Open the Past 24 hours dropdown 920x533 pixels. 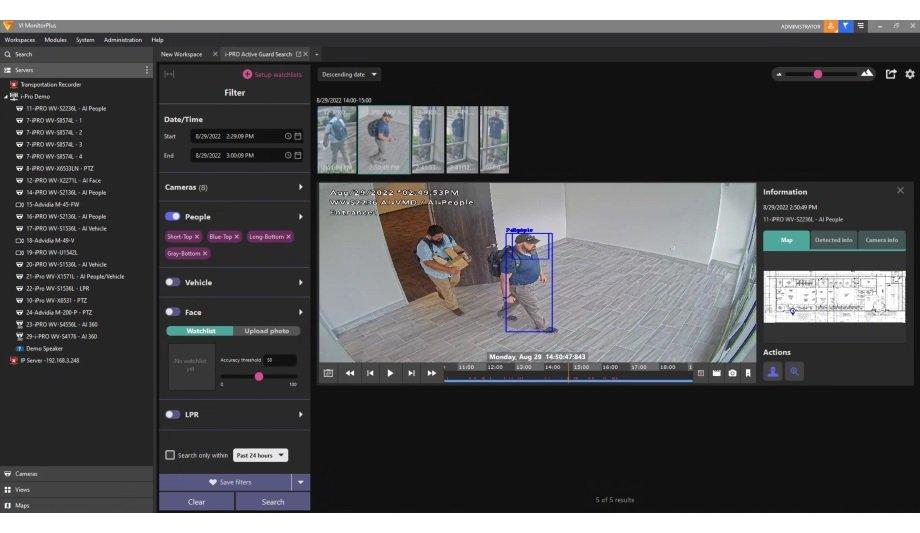(261, 455)
